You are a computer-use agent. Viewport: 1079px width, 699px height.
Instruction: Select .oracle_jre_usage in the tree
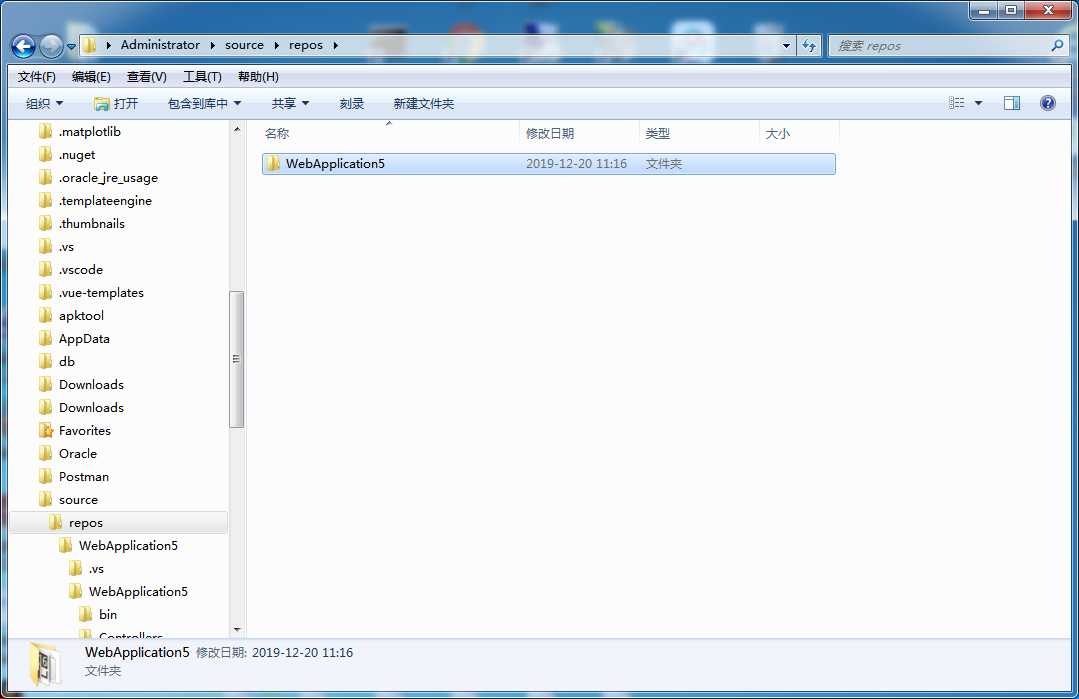(108, 178)
